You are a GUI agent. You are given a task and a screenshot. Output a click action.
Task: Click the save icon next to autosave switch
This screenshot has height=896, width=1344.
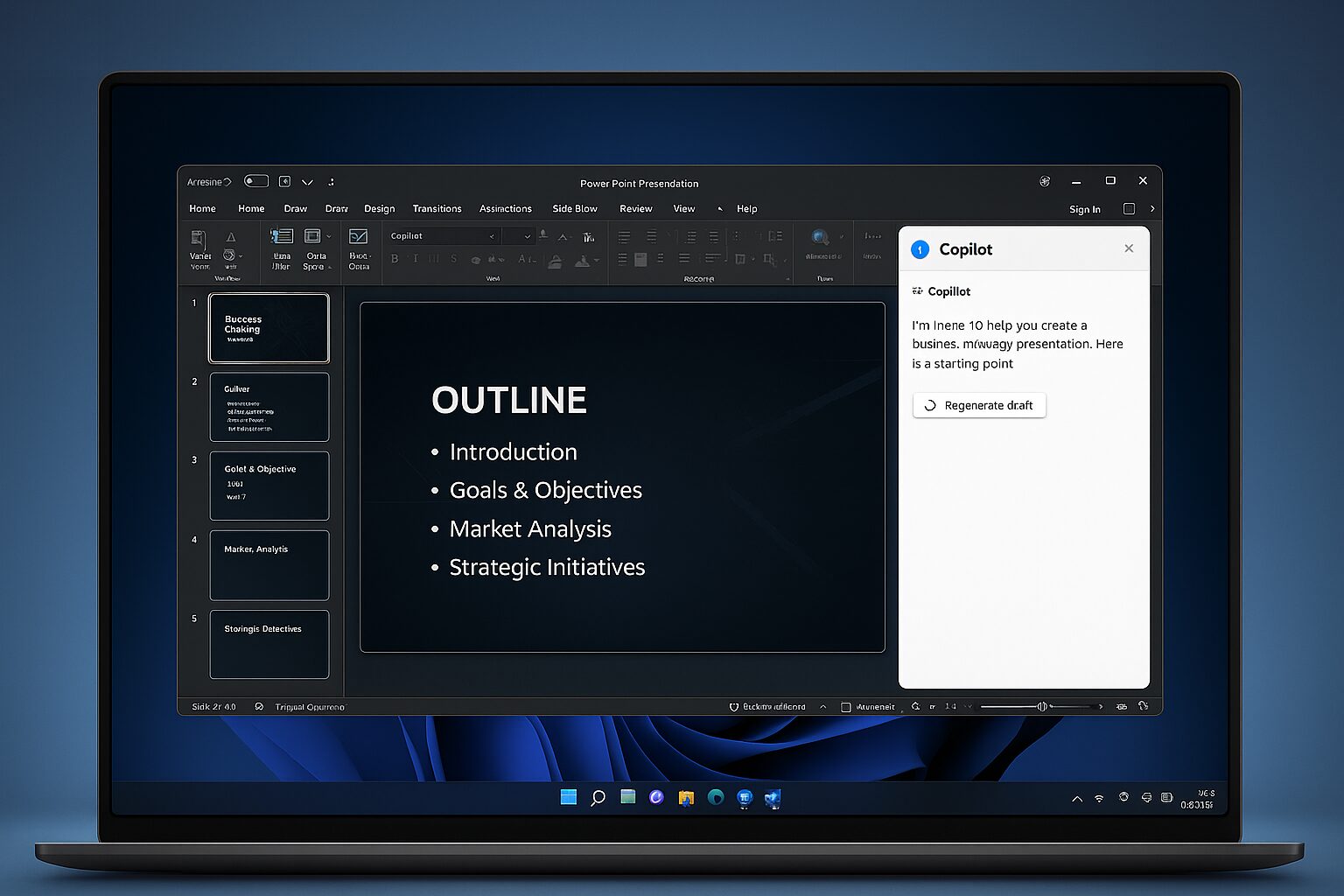coord(284,181)
